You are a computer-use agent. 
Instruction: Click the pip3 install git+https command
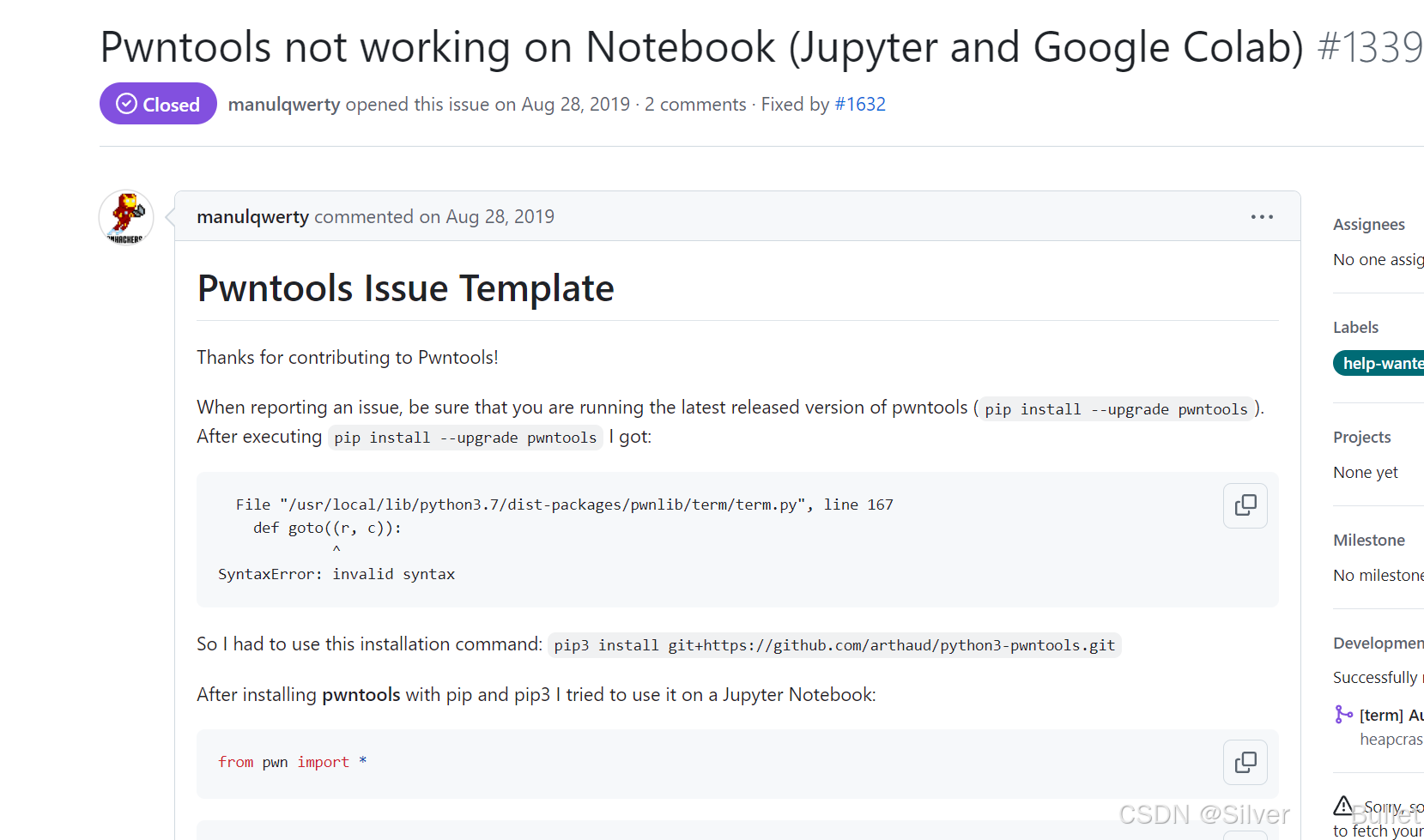click(834, 645)
